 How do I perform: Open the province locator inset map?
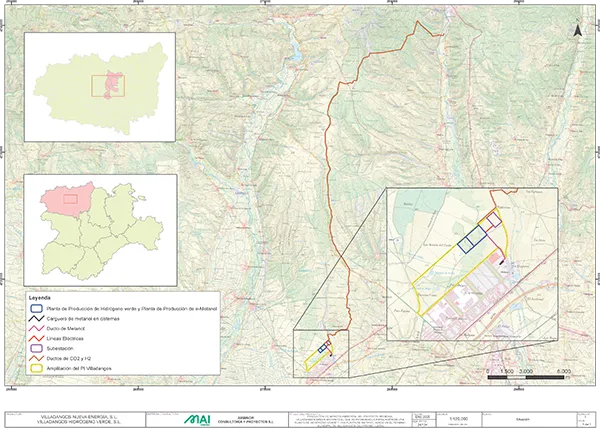click(99, 86)
